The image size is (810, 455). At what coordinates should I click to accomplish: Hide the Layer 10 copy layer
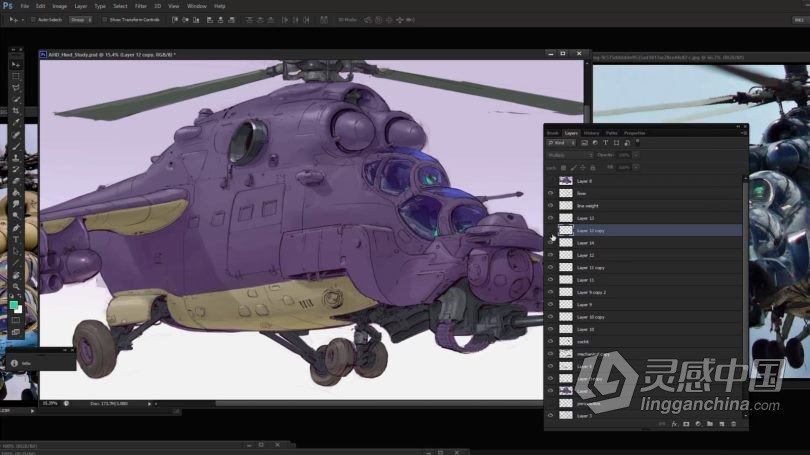(550, 317)
